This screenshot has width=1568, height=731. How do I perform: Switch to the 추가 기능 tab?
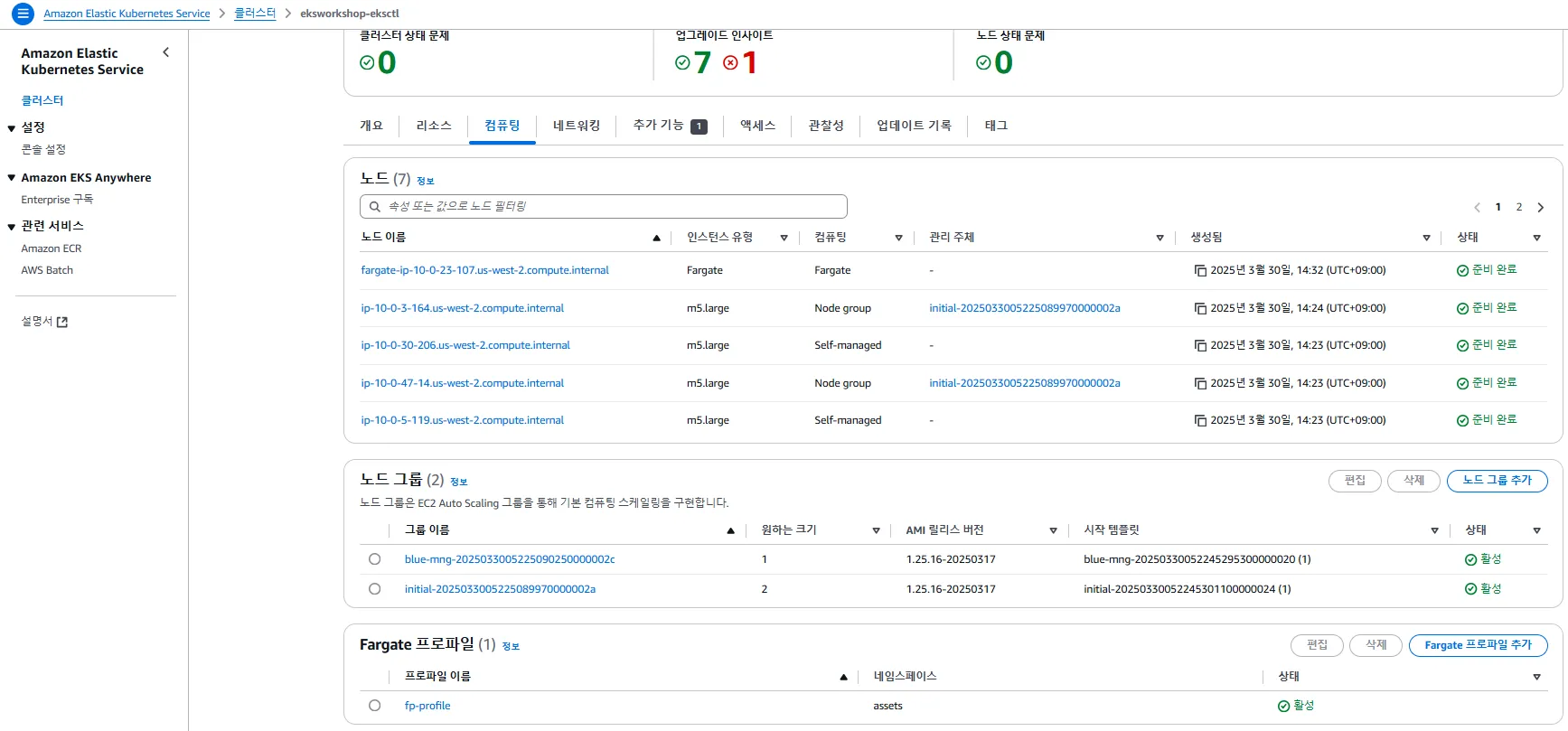coord(670,126)
